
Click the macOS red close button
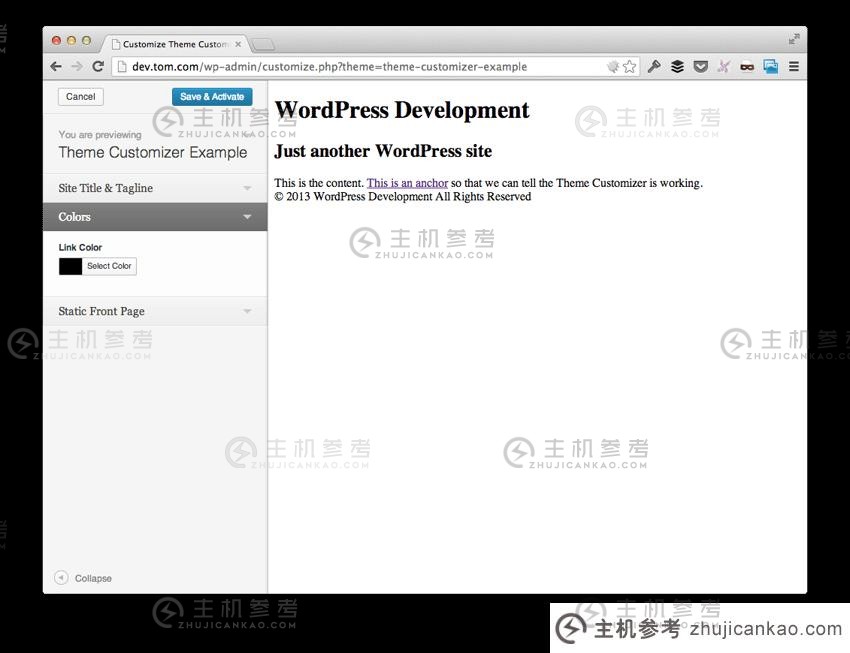pyautogui.click(x=56, y=41)
